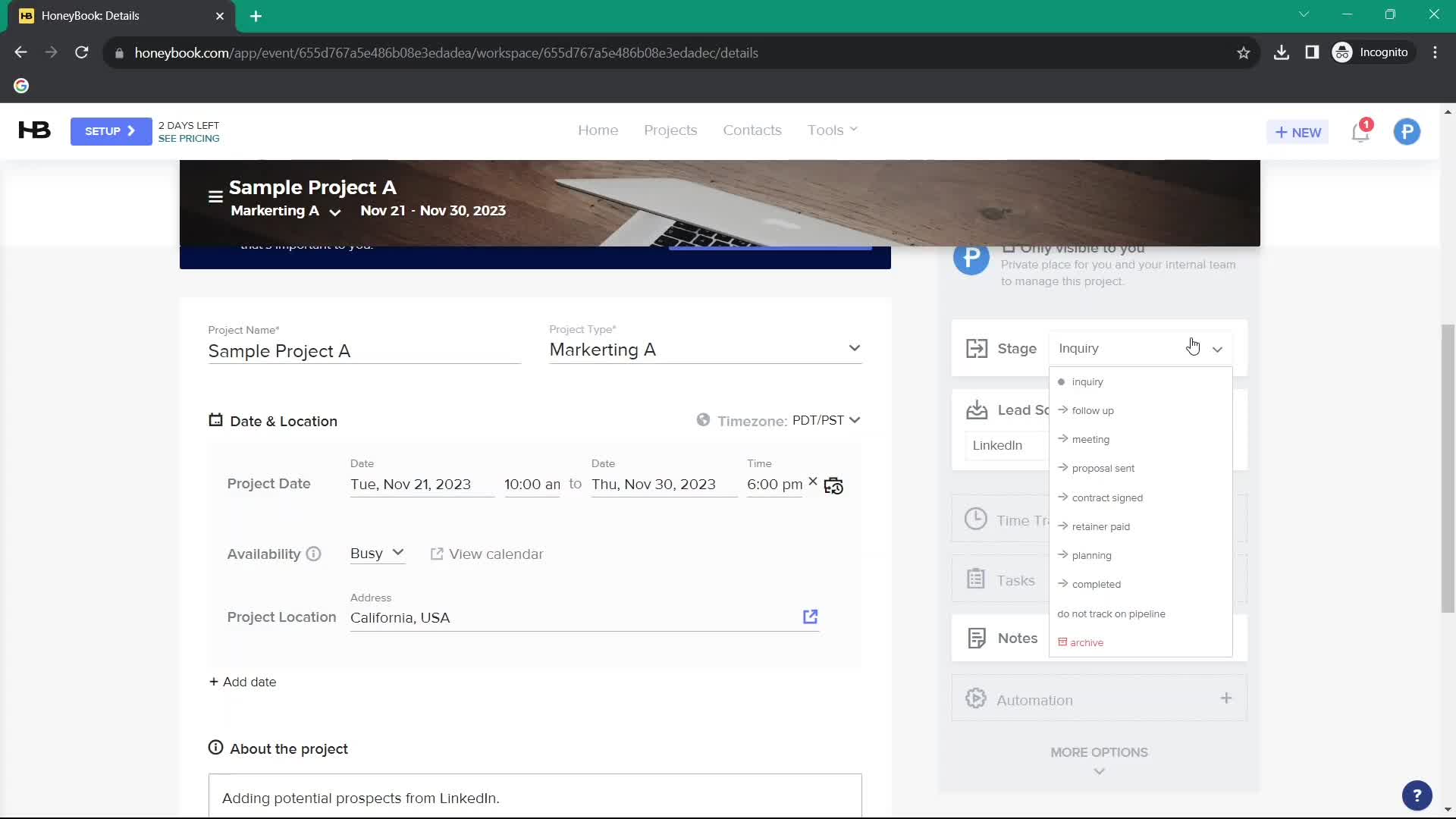This screenshot has width=1456, height=819.
Task: Click the Add date button
Action: click(x=243, y=681)
